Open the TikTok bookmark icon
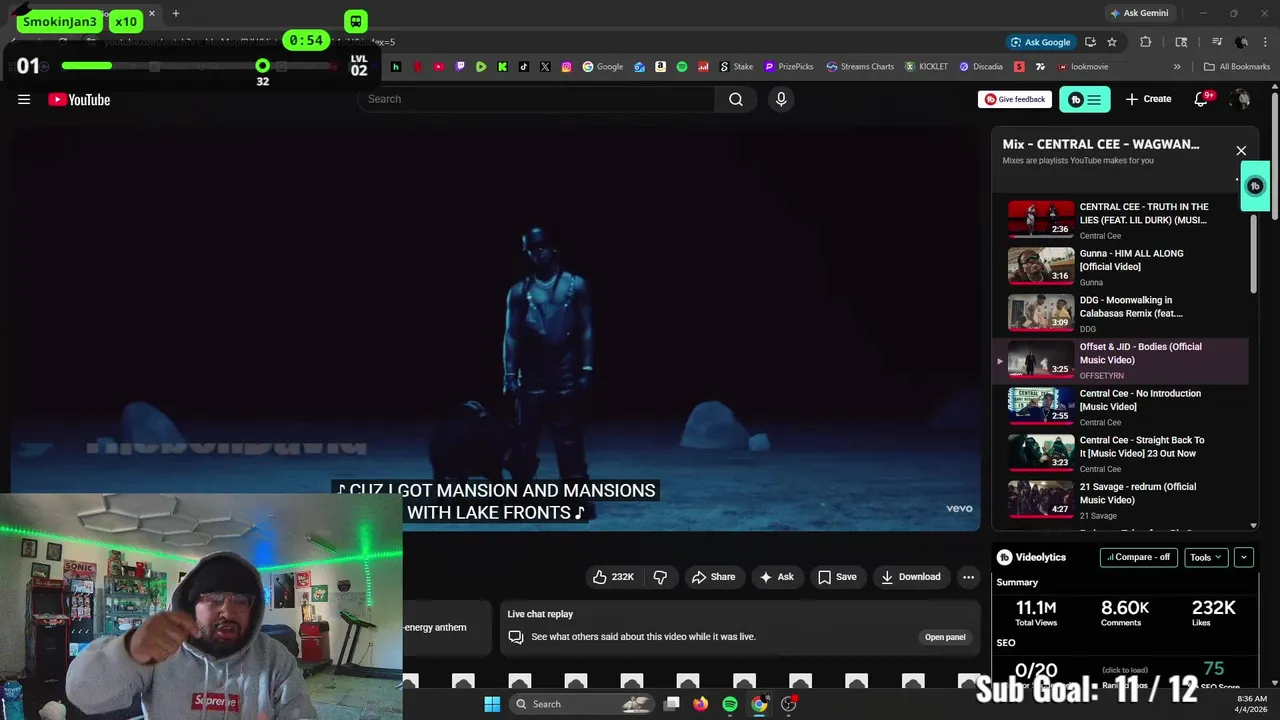This screenshot has width=1280, height=720. pos(523,67)
